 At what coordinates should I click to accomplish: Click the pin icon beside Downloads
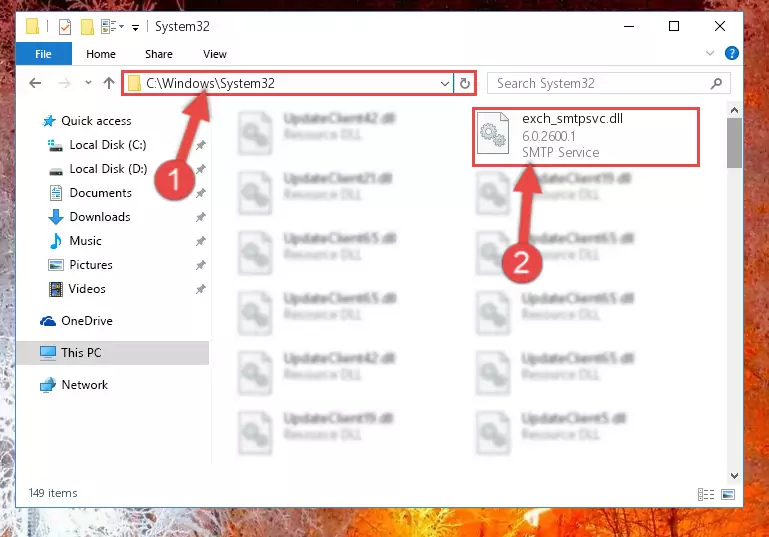pos(201,217)
